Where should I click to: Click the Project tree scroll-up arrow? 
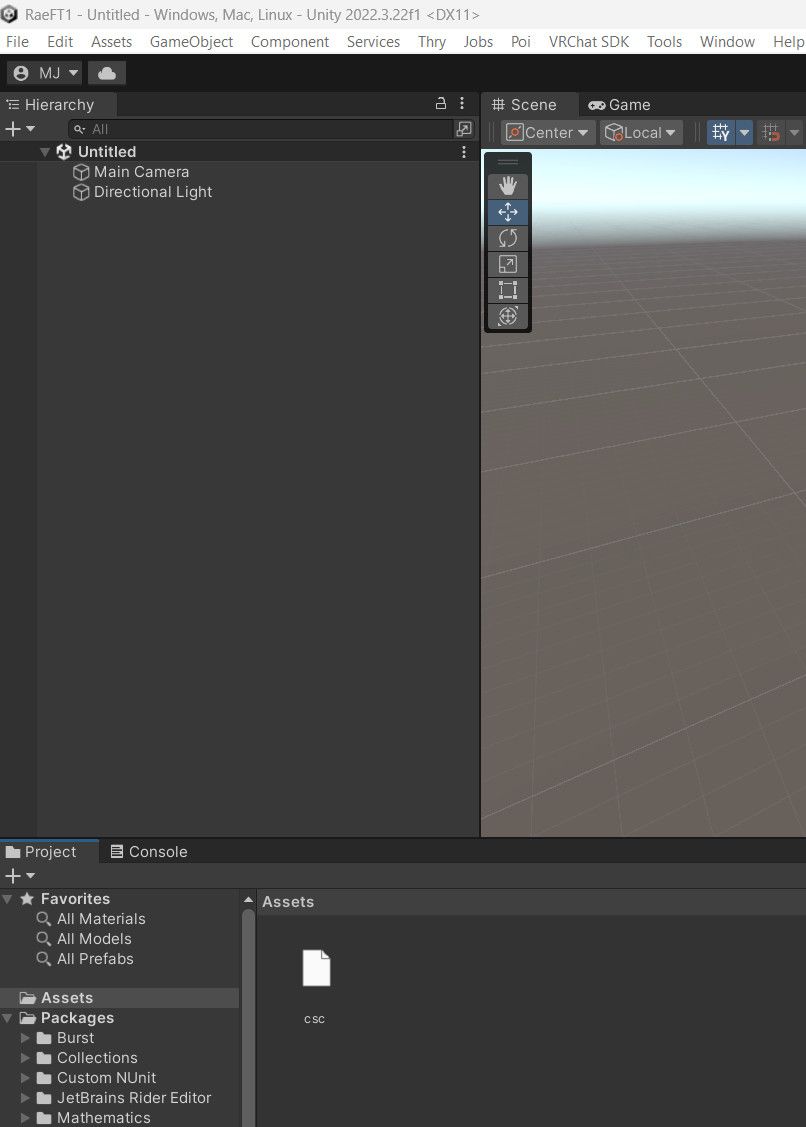click(x=248, y=899)
